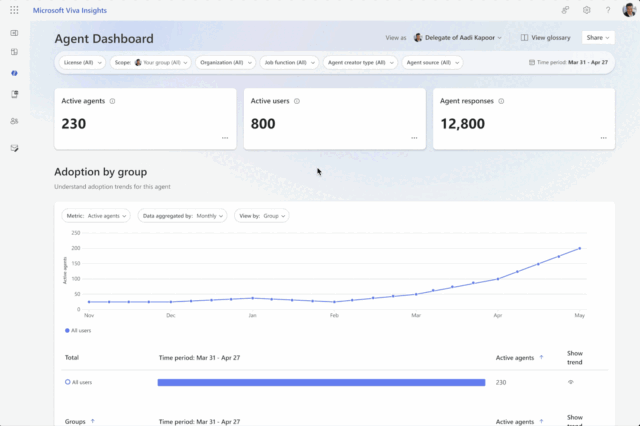Click the link icon in top bar
The image size is (640, 426).
pos(567,10)
